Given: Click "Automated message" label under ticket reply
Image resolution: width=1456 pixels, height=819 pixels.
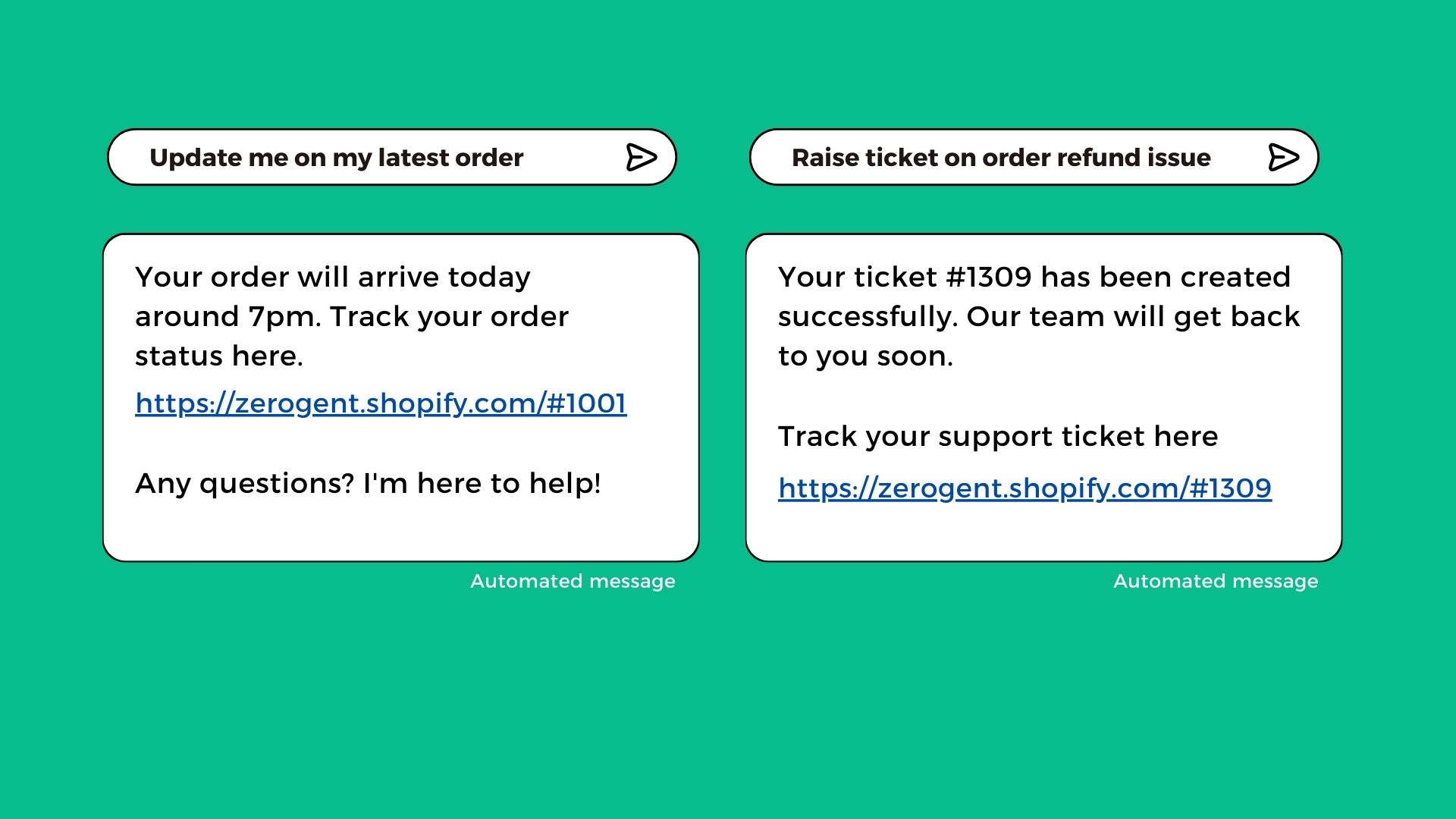Looking at the screenshot, I should coord(1216,582).
